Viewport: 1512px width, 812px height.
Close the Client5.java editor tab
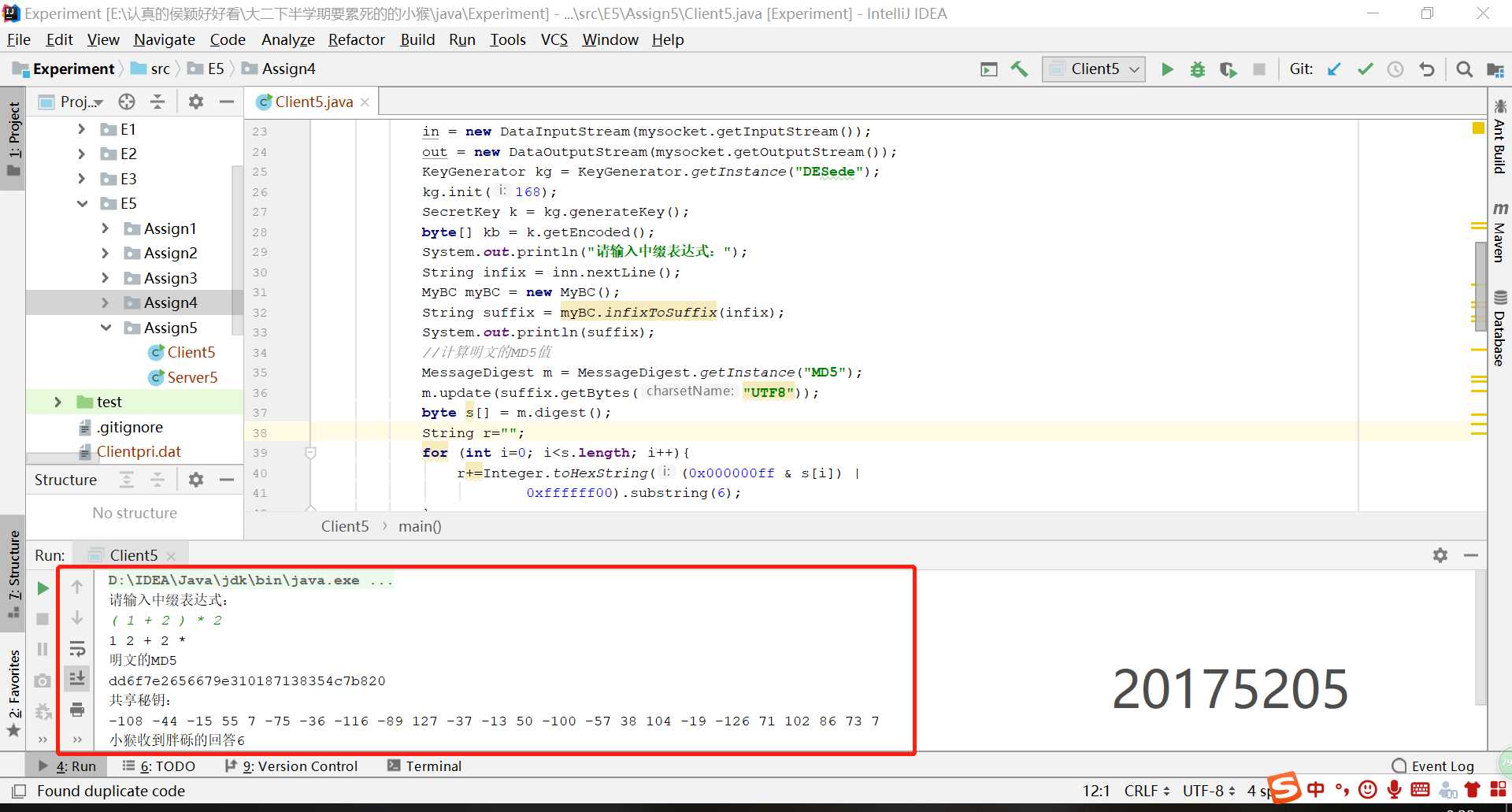365,102
